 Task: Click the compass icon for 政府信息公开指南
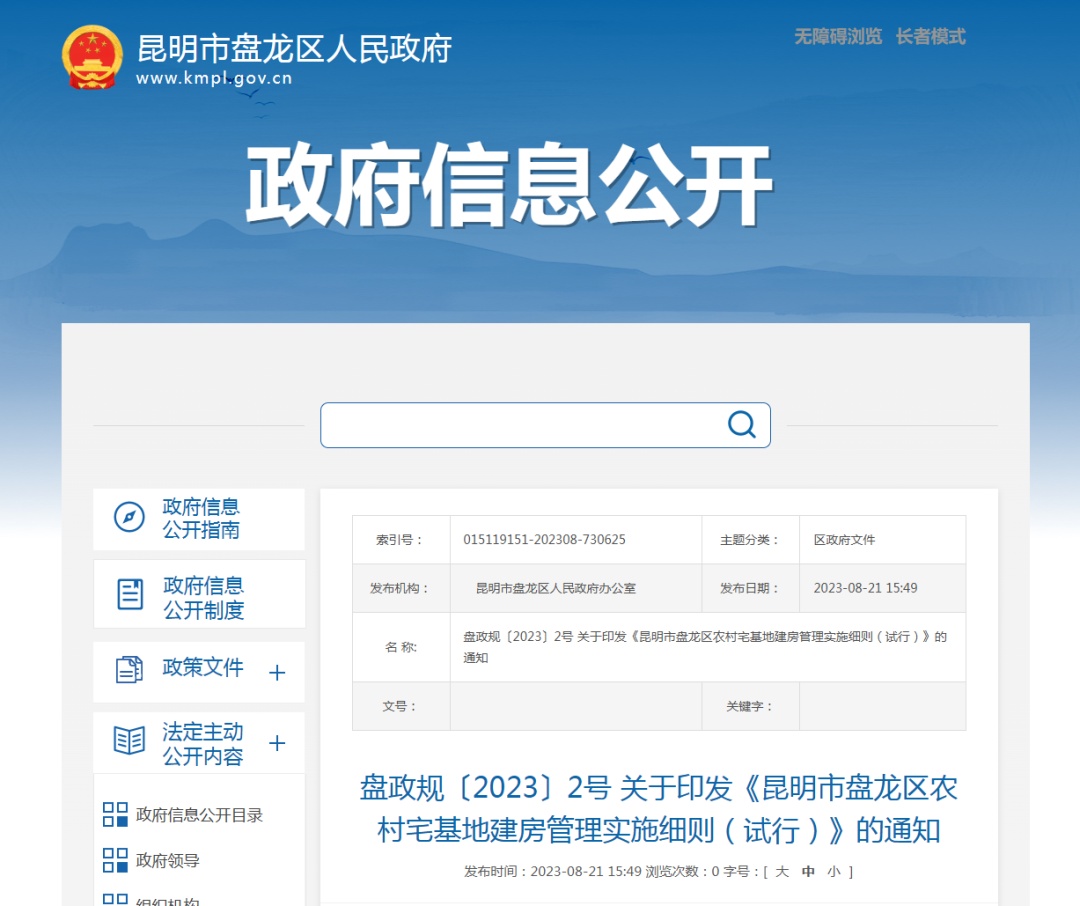point(129,518)
